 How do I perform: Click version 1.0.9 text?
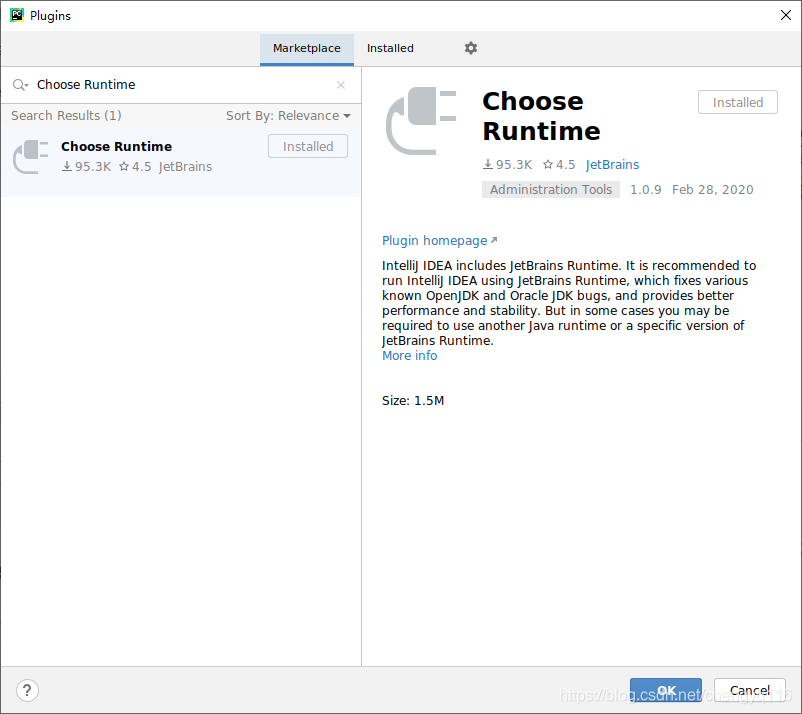[645, 190]
